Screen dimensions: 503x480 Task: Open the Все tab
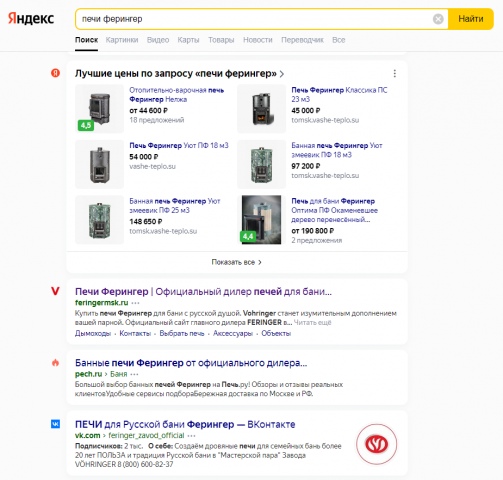tap(338, 40)
